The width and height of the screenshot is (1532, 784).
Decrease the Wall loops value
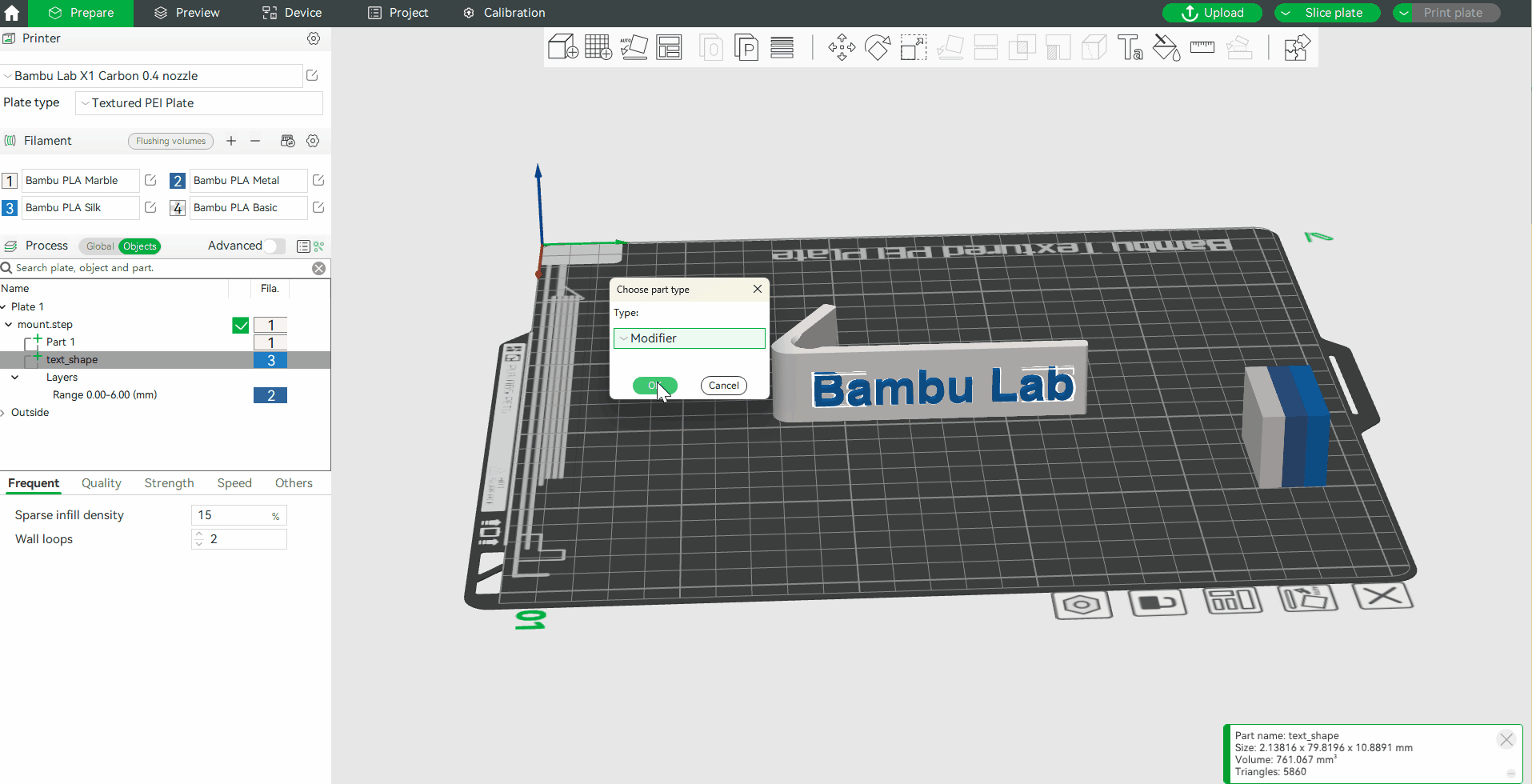(x=199, y=544)
